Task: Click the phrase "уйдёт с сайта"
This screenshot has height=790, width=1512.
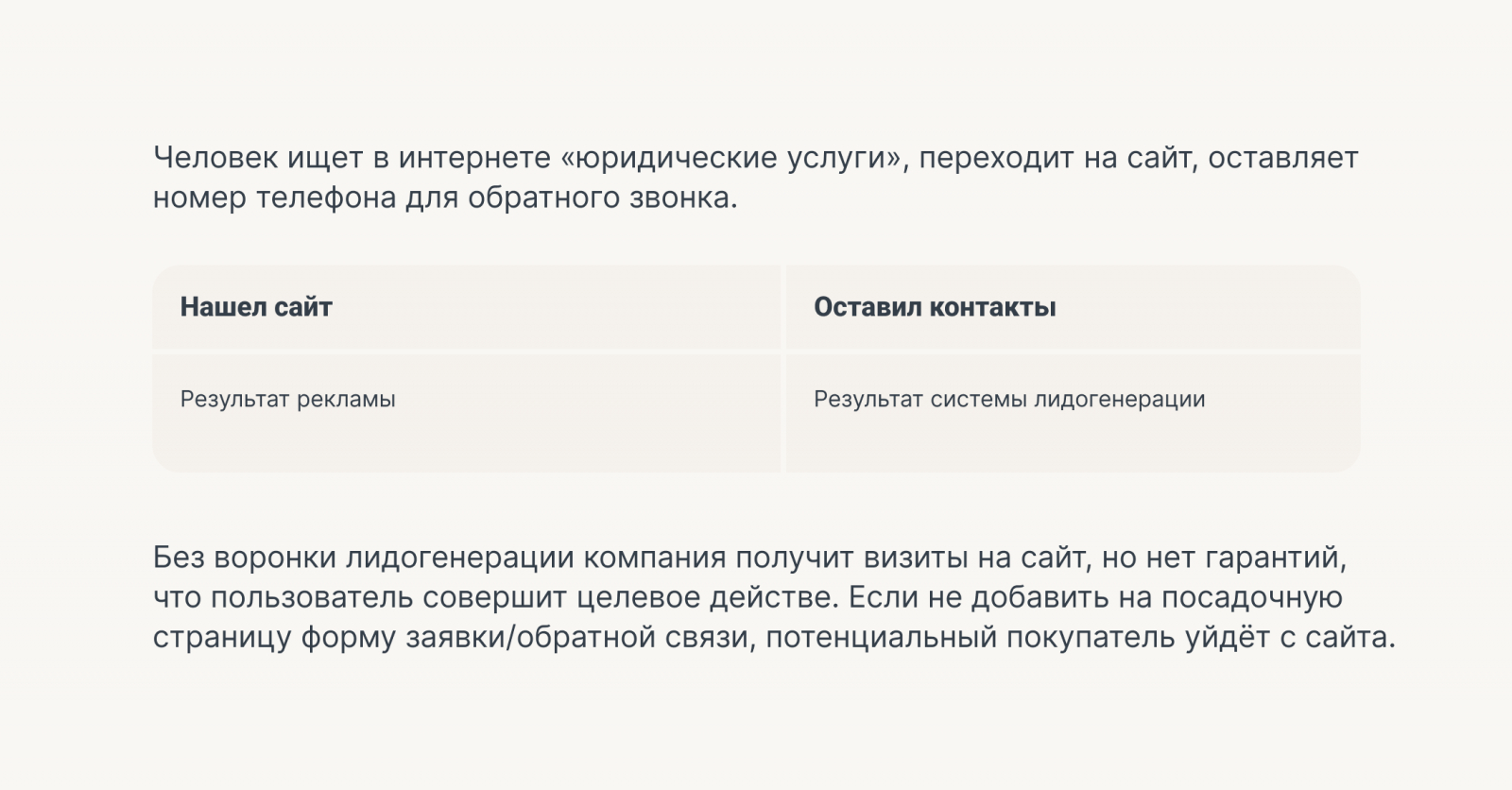Action: 1289,638
